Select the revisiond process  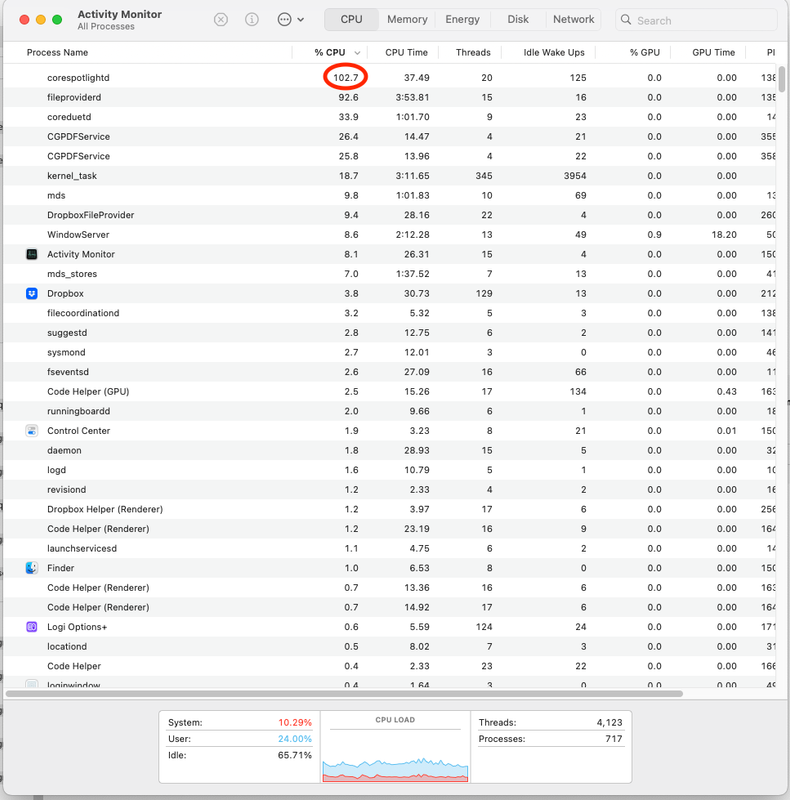pyautogui.click(x=390, y=490)
